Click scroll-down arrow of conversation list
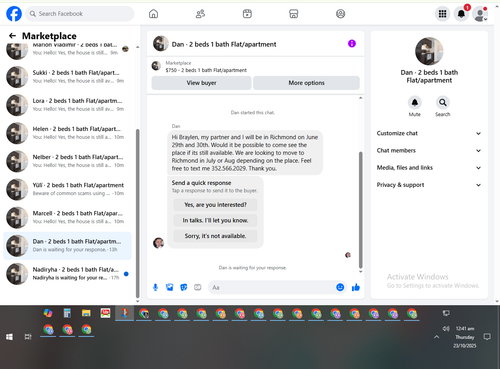 138,301
